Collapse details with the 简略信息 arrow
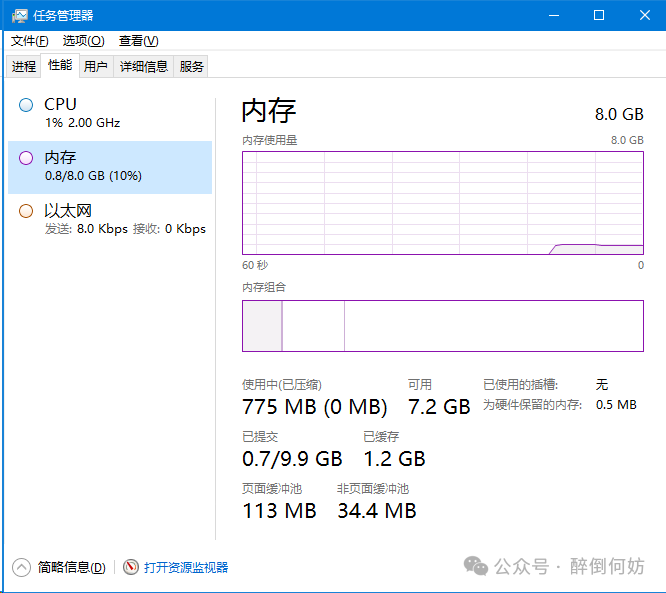 (22, 567)
